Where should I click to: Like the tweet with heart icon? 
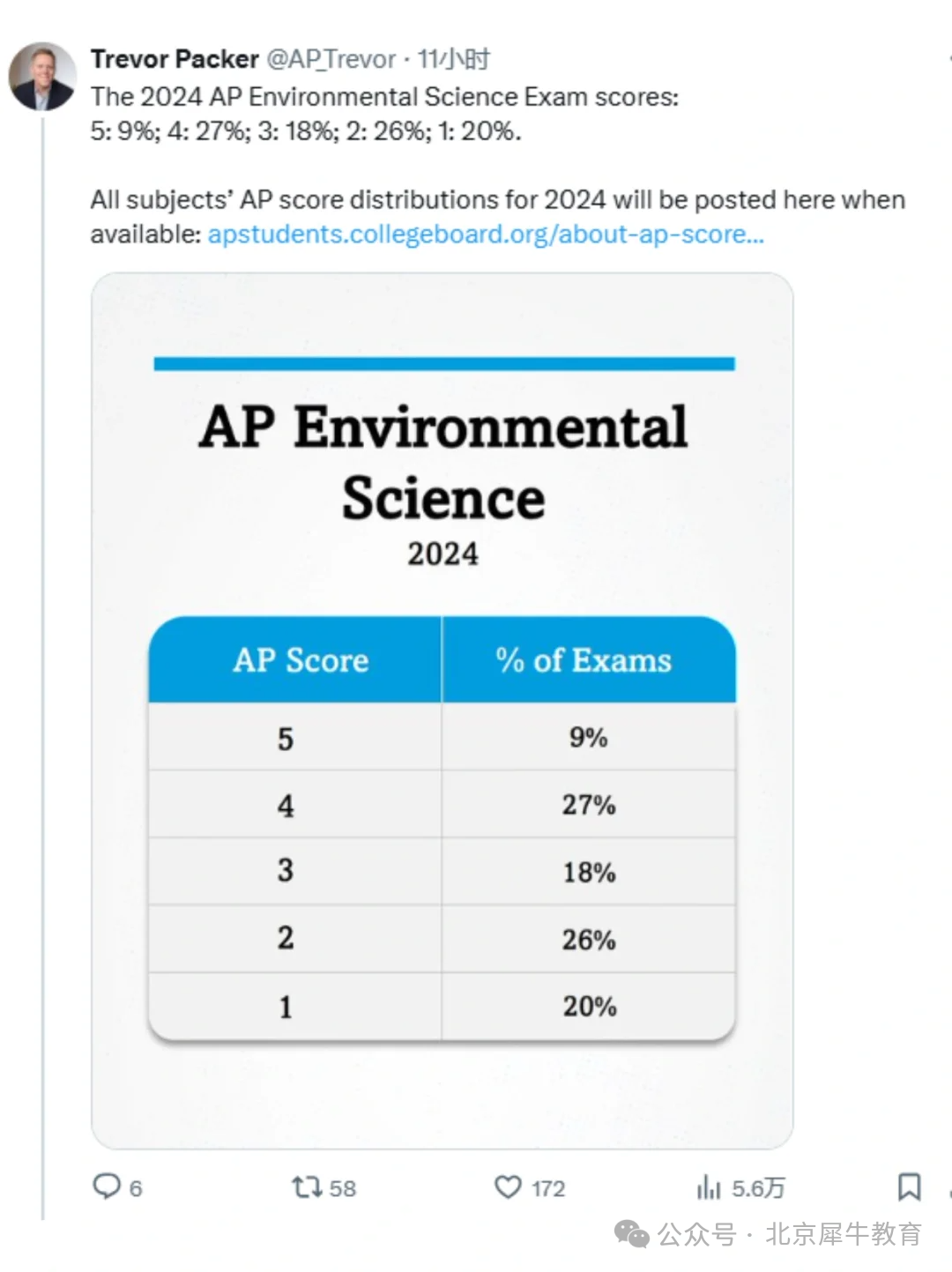tap(508, 1187)
